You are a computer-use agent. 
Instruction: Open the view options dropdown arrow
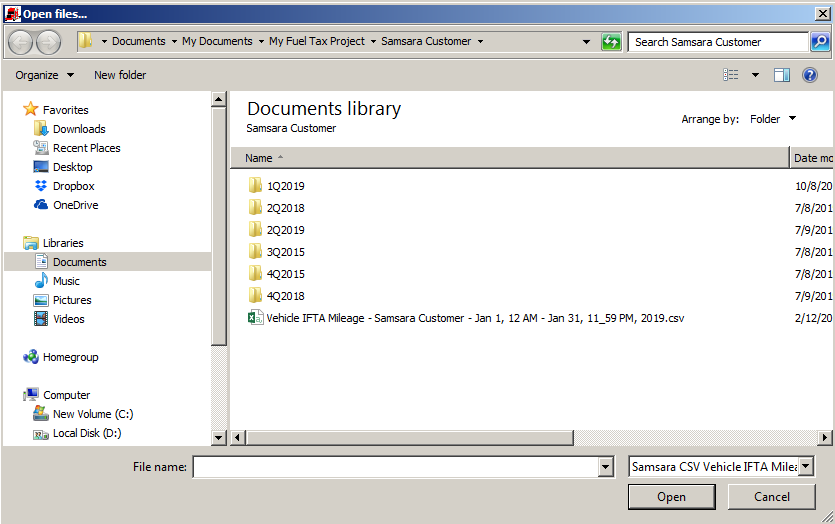(755, 75)
